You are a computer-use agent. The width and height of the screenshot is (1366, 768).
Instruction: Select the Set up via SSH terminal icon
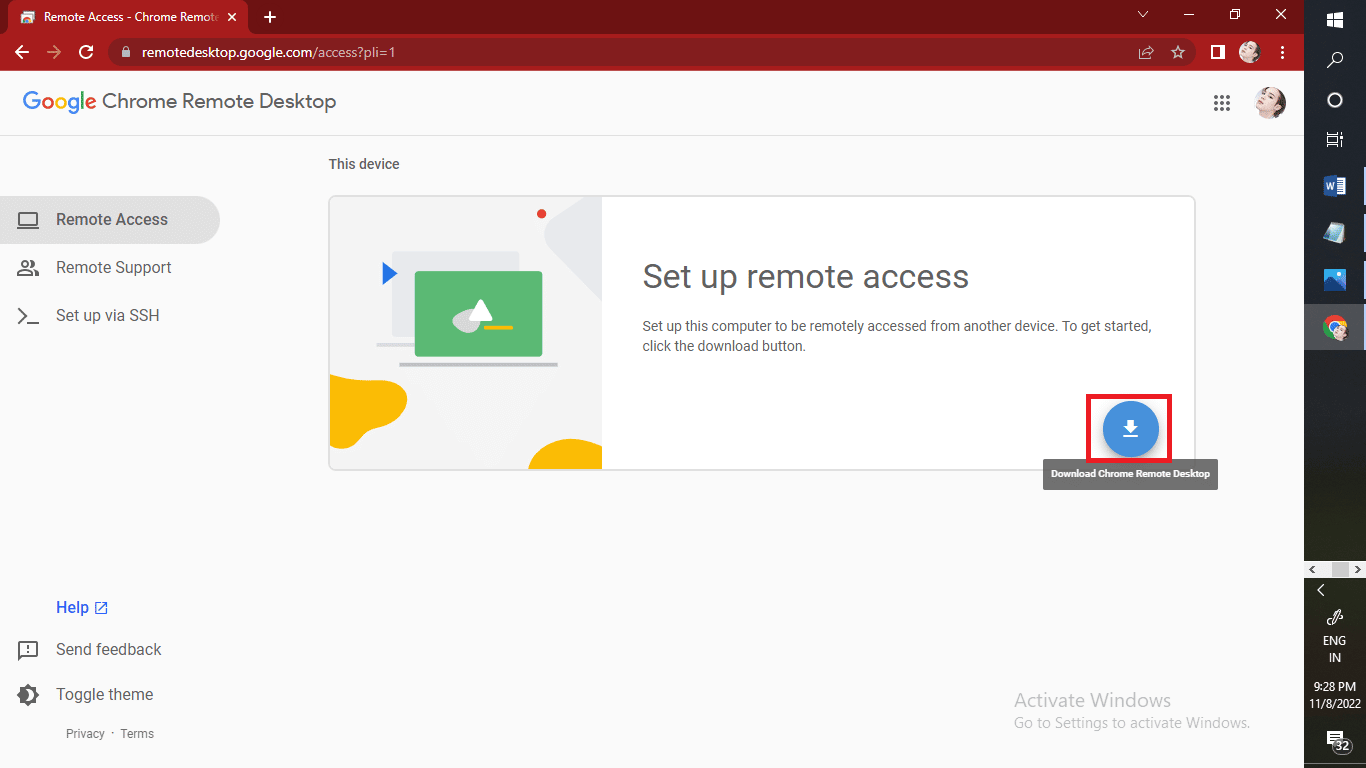pos(27,315)
